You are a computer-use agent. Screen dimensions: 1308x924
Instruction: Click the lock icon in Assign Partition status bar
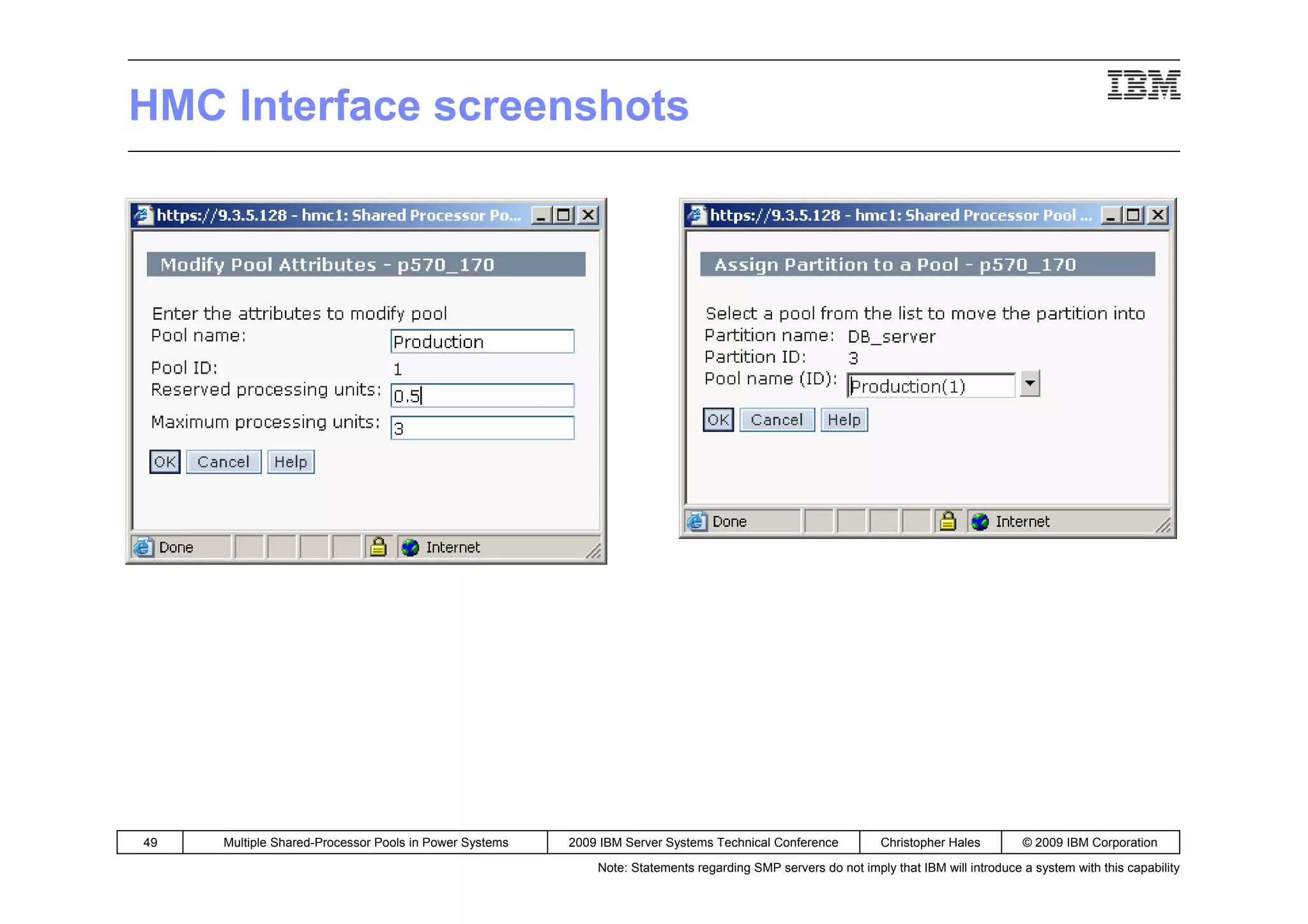948,521
